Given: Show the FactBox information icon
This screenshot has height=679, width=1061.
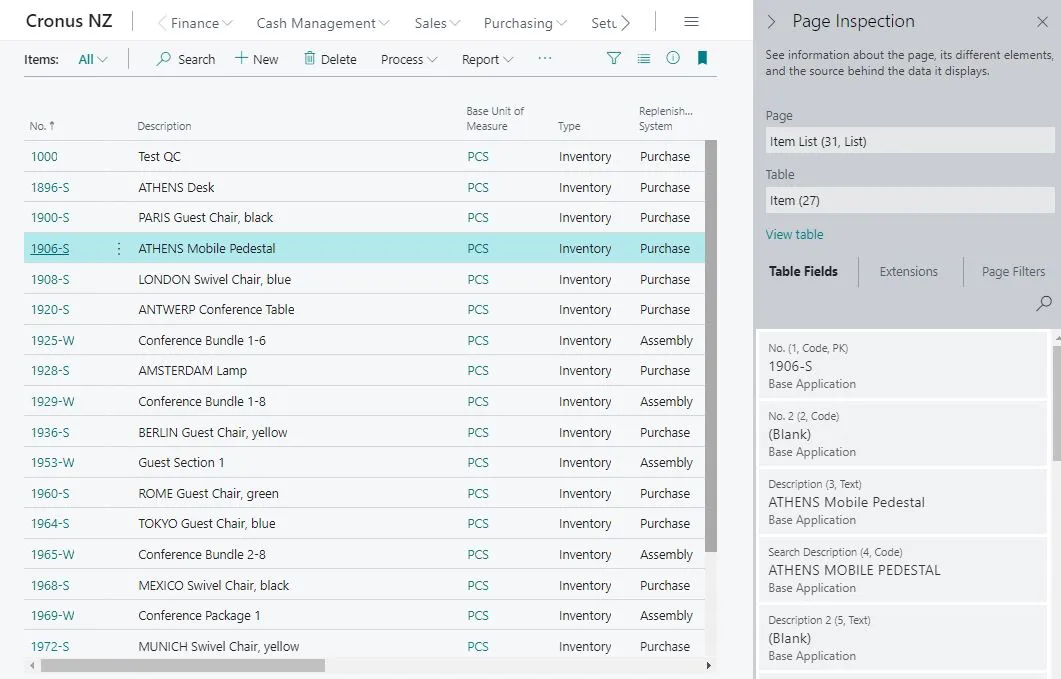Looking at the screenshot, I should [673, 58].
